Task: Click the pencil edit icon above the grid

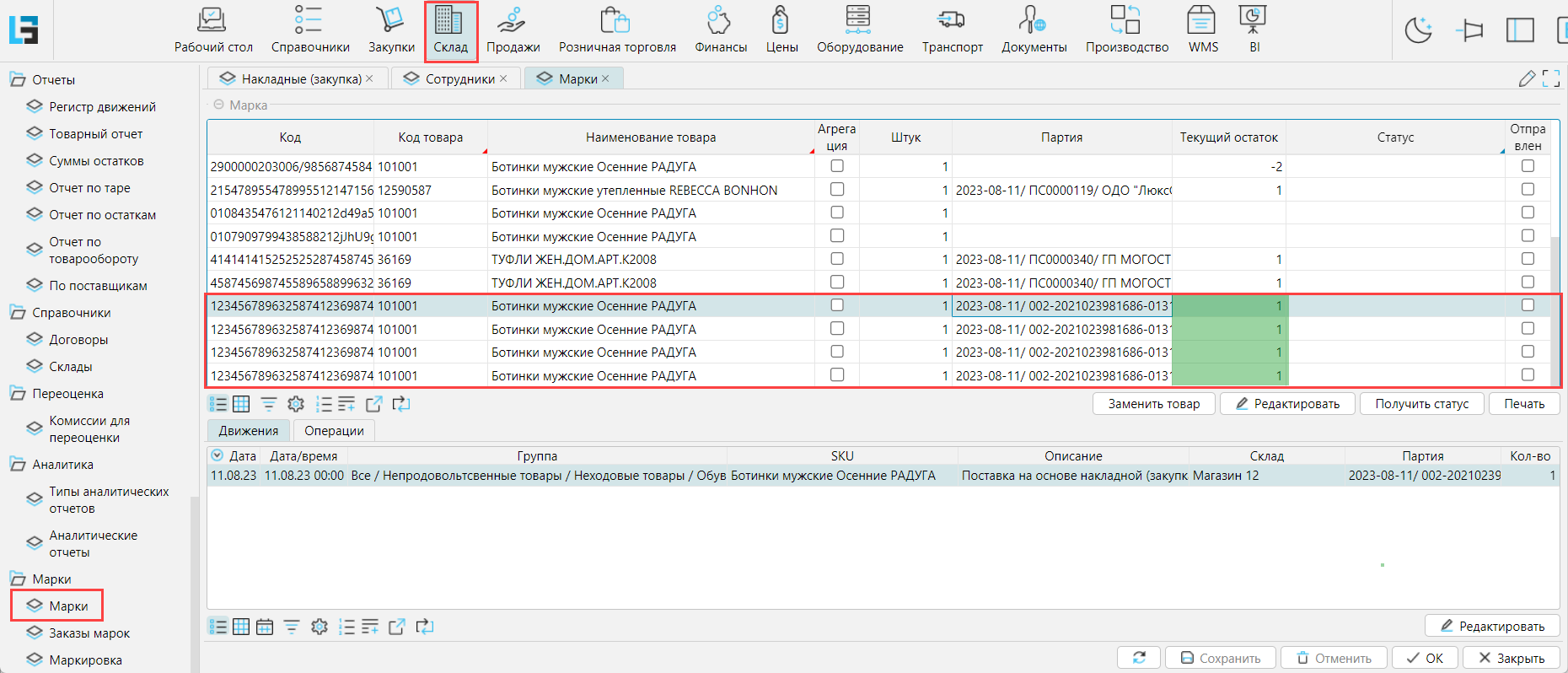Action: pyautogui.click(x=1527, y=78)
